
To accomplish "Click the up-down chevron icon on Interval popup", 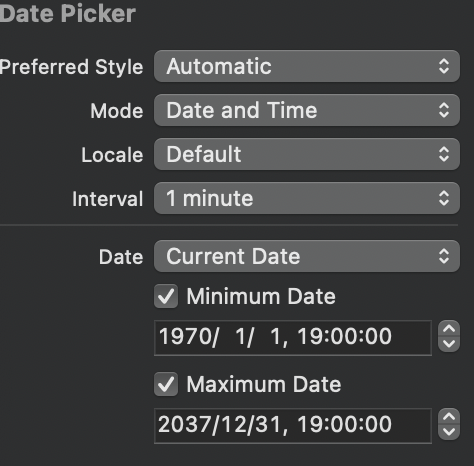I will pos(444,198).
